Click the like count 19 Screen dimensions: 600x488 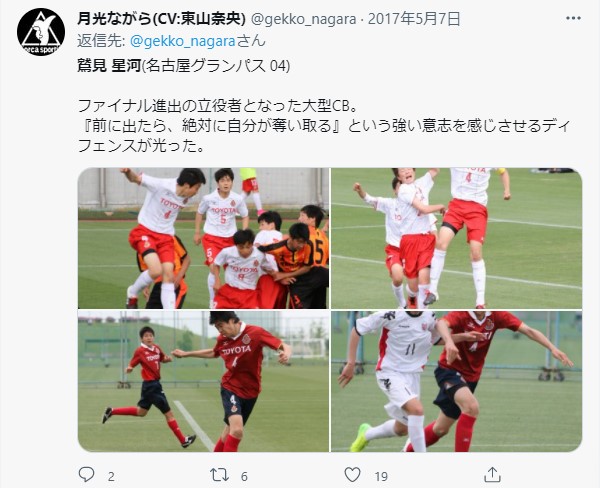tap(381, 477)
